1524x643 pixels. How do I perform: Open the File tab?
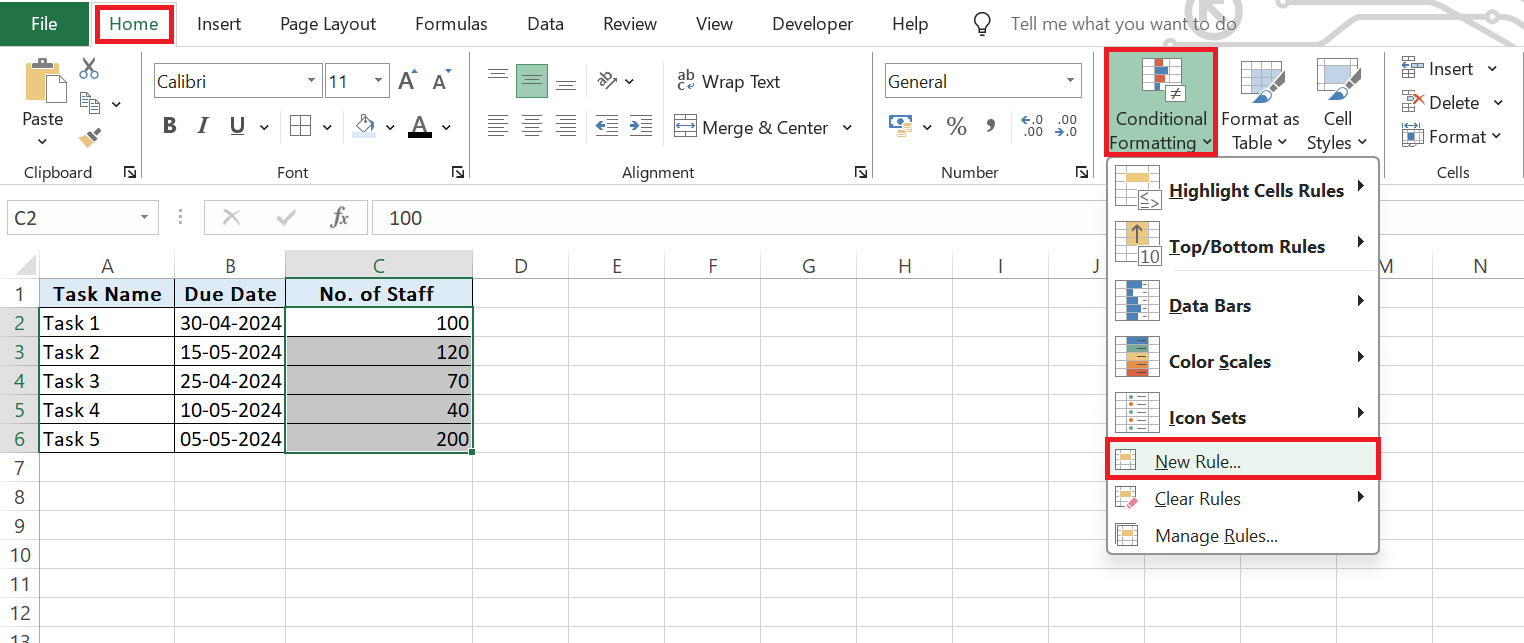coord(44,24)
